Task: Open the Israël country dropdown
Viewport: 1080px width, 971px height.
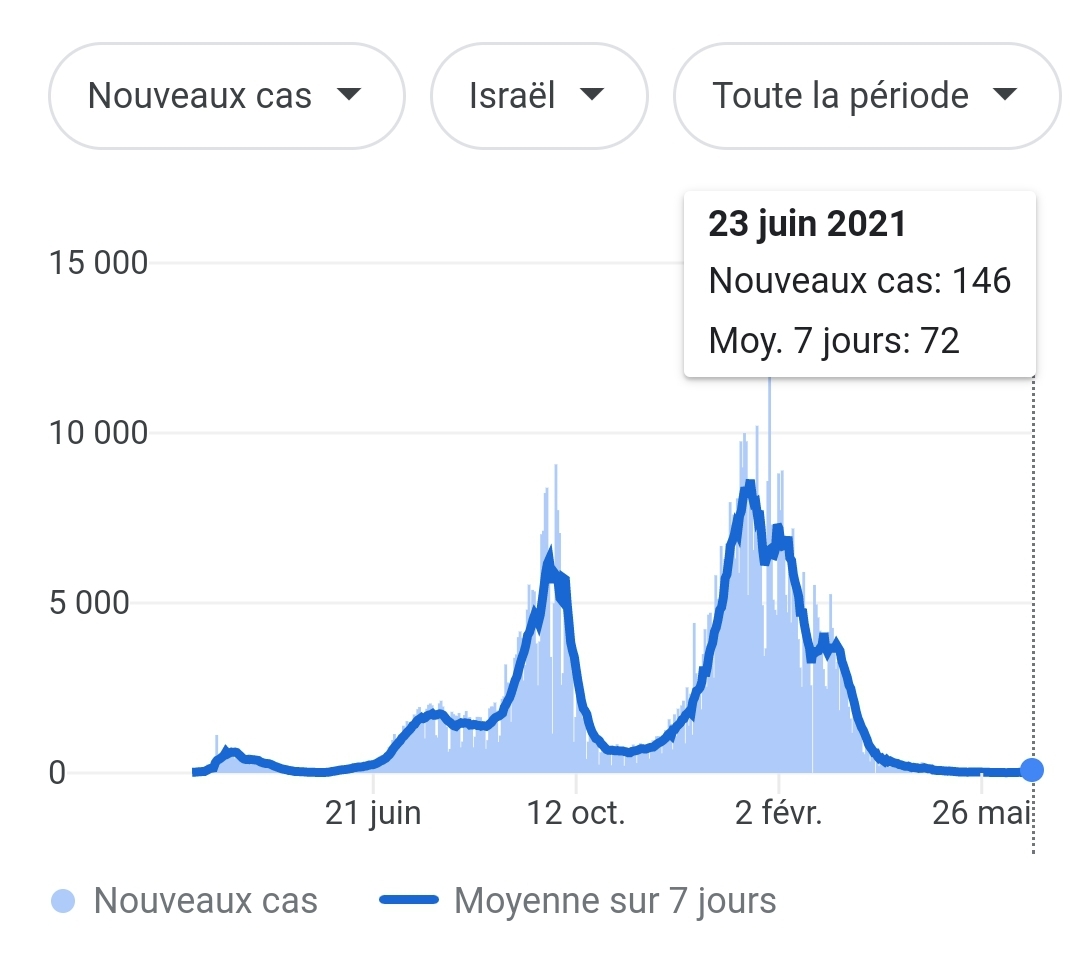Action: point(538,96)
